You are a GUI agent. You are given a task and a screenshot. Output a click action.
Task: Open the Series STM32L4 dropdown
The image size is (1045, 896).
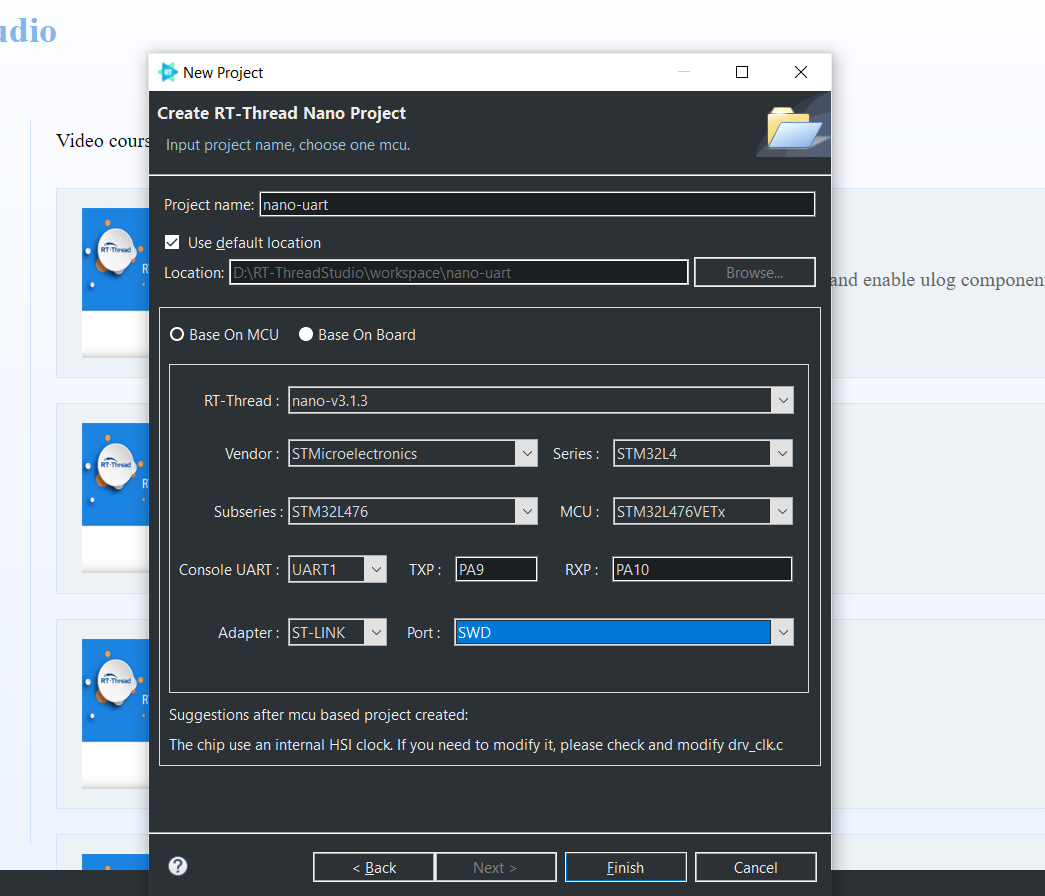[x=782, y=453]
